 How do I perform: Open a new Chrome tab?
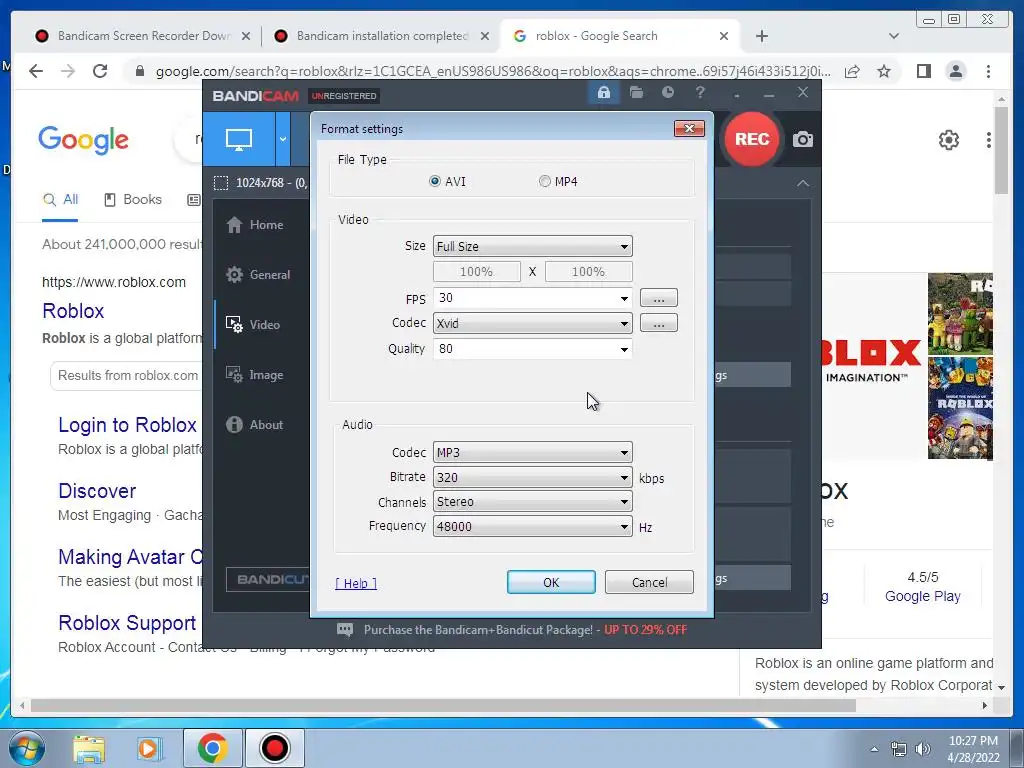tap(761, 36)
